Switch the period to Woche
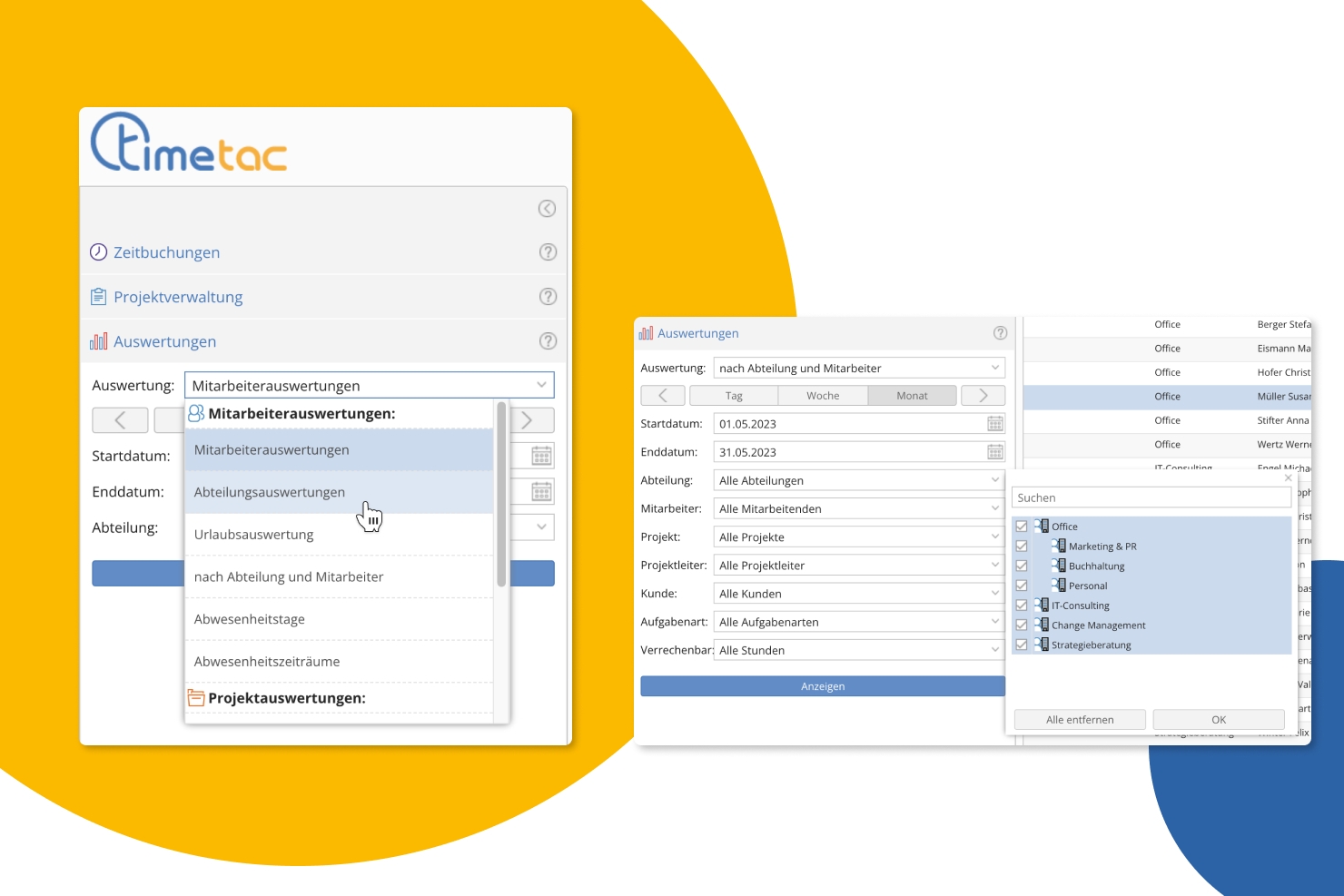1344x896 pixels. (823, 396)
